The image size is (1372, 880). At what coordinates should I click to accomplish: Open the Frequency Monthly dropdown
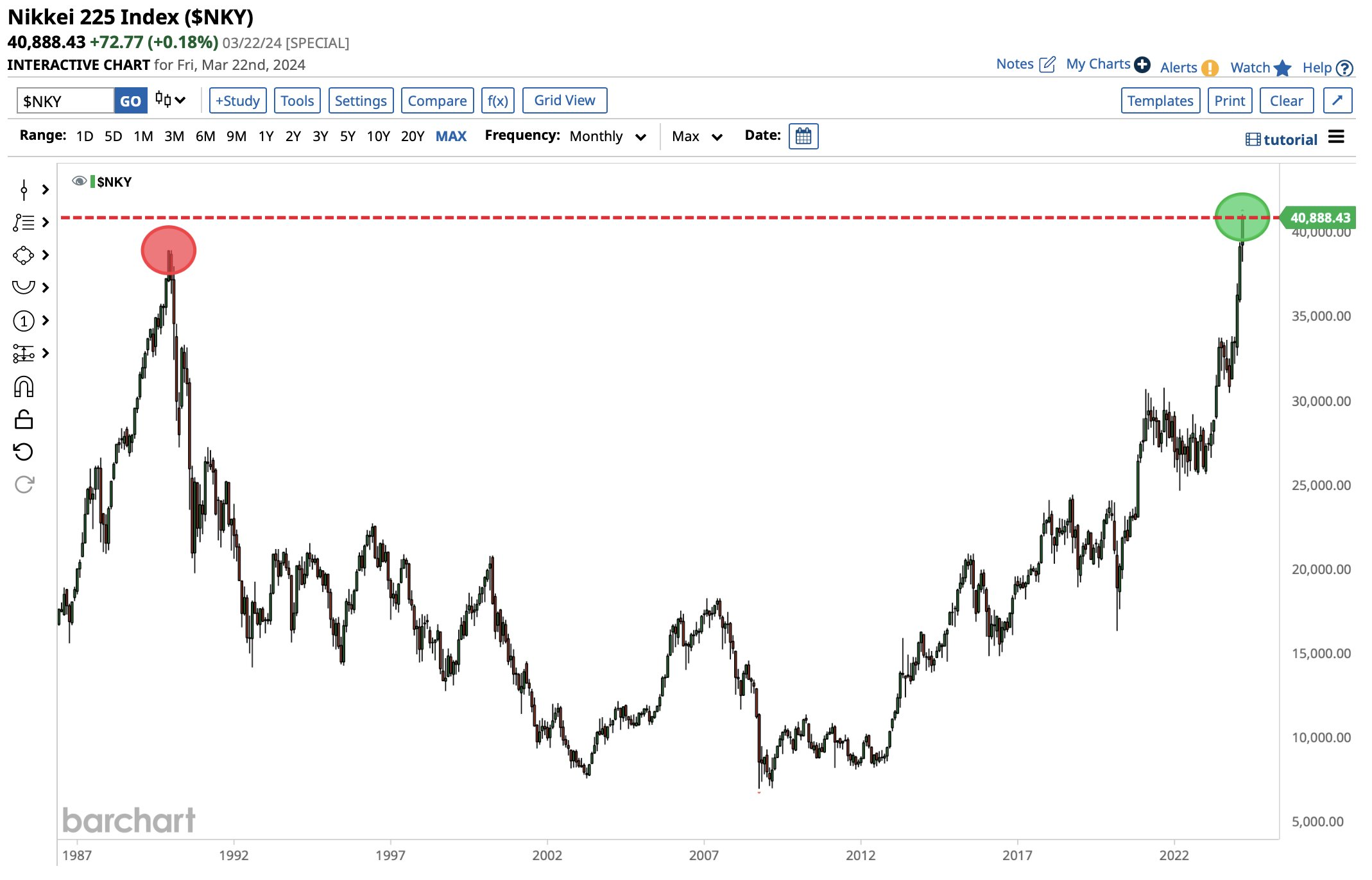click(608, 137)
